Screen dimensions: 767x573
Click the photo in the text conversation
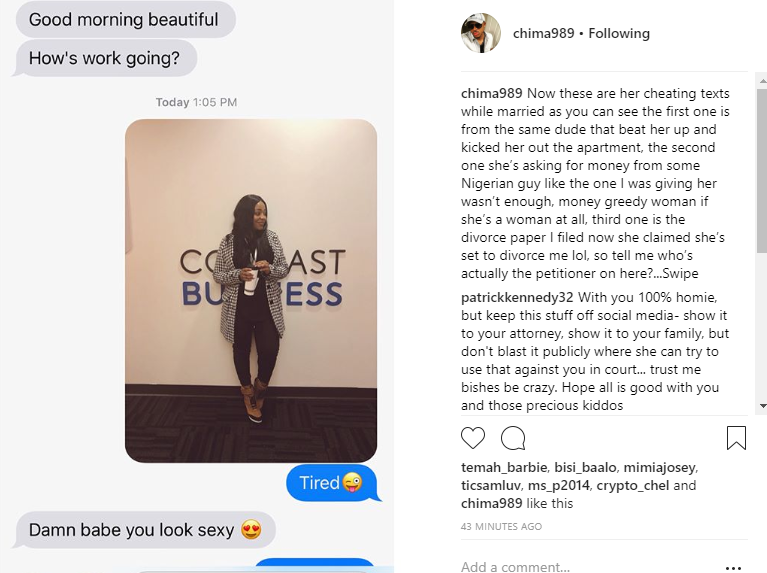(x=251, y=291)
